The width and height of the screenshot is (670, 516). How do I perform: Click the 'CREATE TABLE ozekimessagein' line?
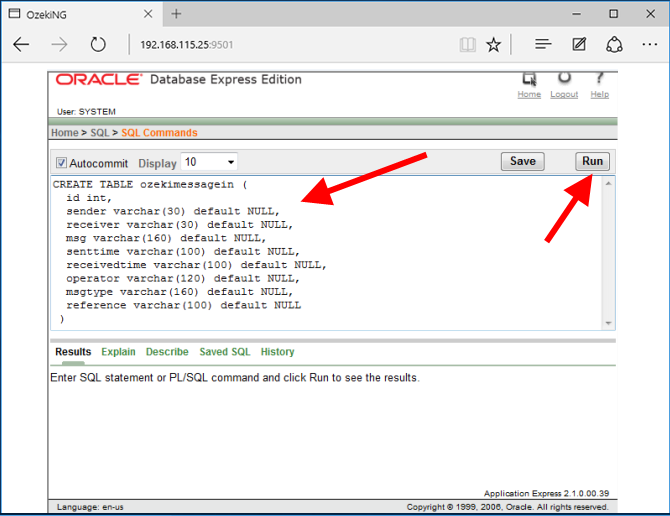point(150,185)
